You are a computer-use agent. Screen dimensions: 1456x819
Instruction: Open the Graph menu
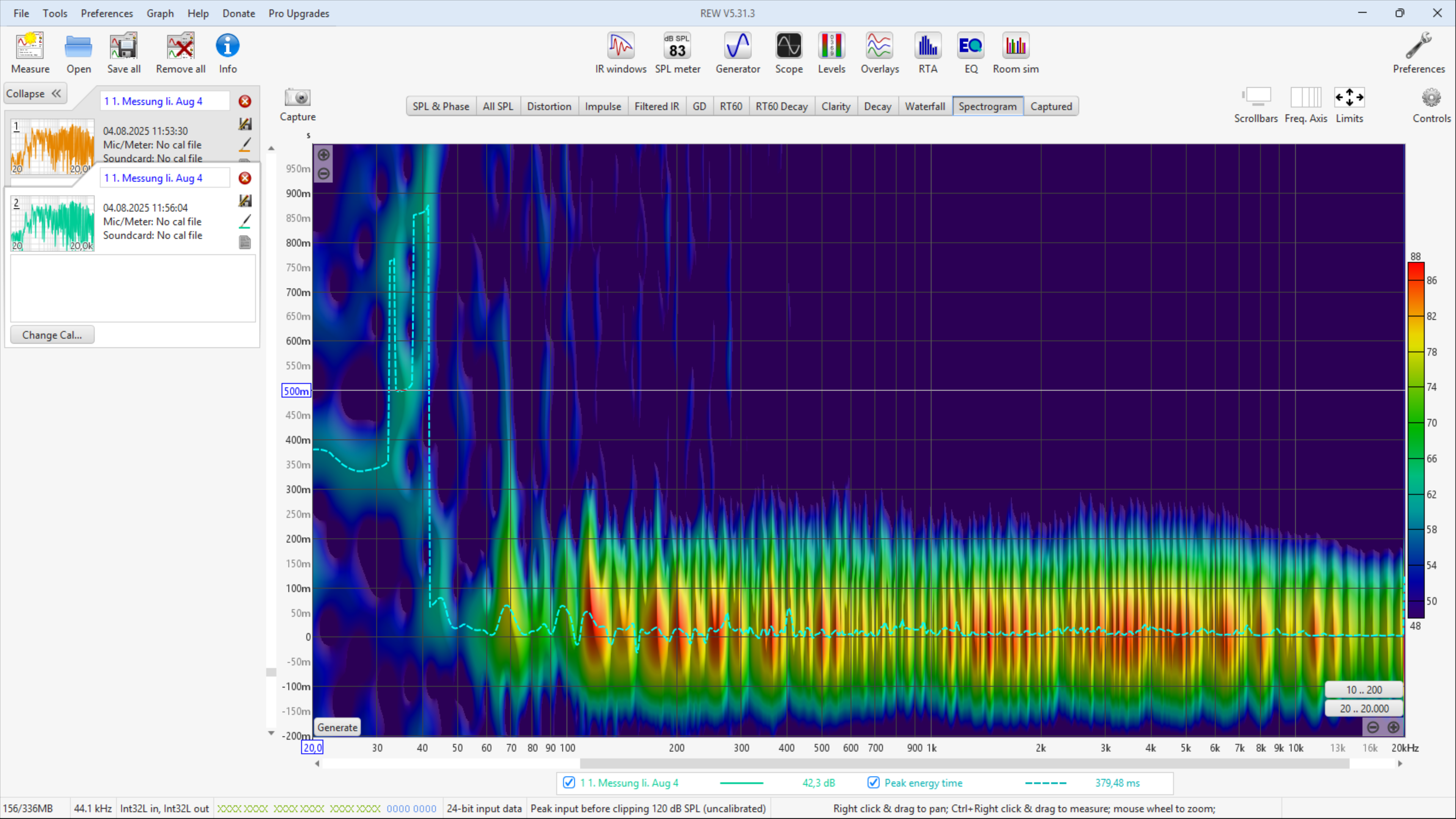(x=160, y=13)
